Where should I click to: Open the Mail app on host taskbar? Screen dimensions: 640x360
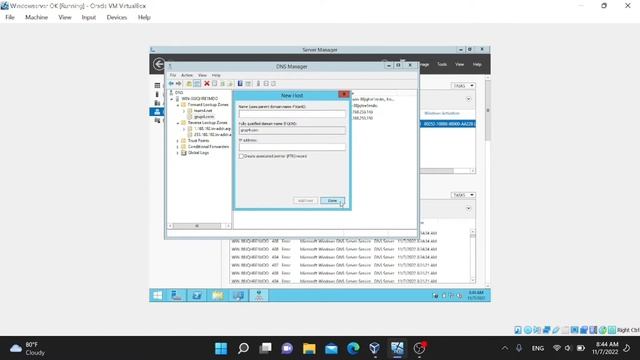click(331, 348)
